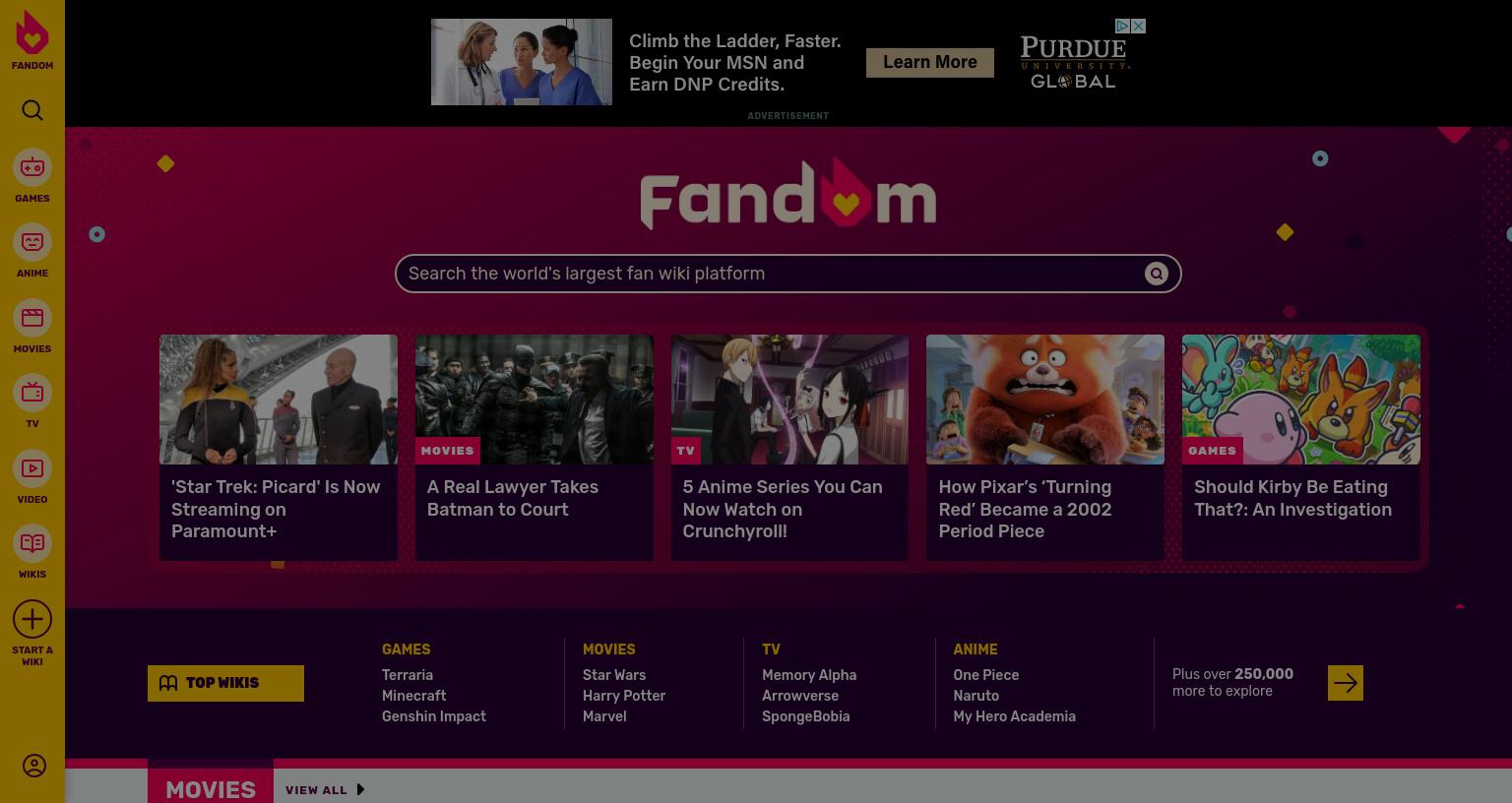1512x803 pixels.
Task: Click the AdChoices info icon on ad
Action: click(1122, 26)
